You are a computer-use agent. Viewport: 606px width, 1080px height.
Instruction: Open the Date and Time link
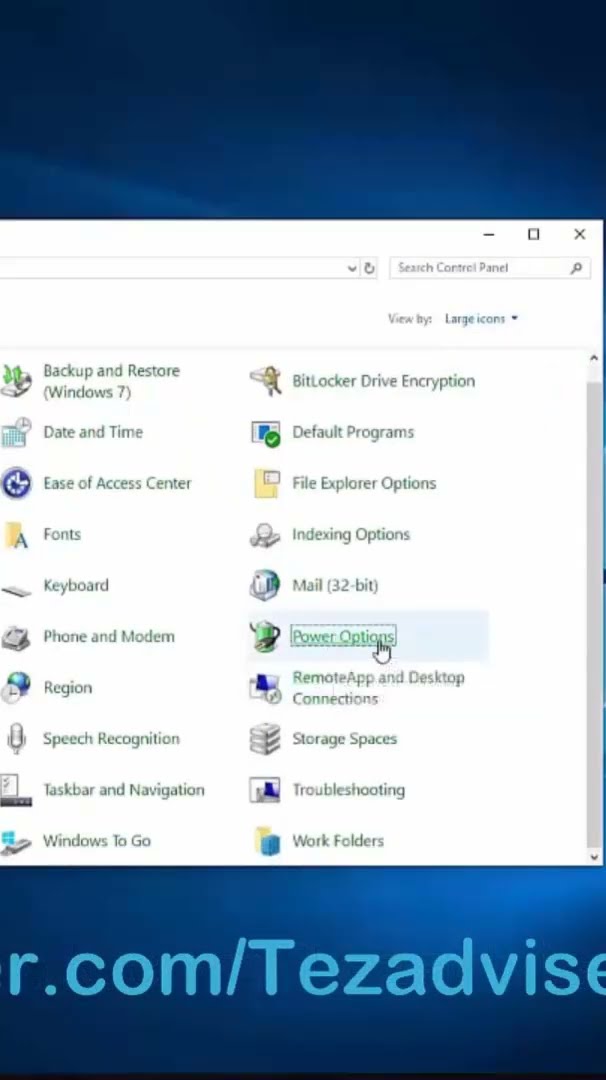[93, 432]
